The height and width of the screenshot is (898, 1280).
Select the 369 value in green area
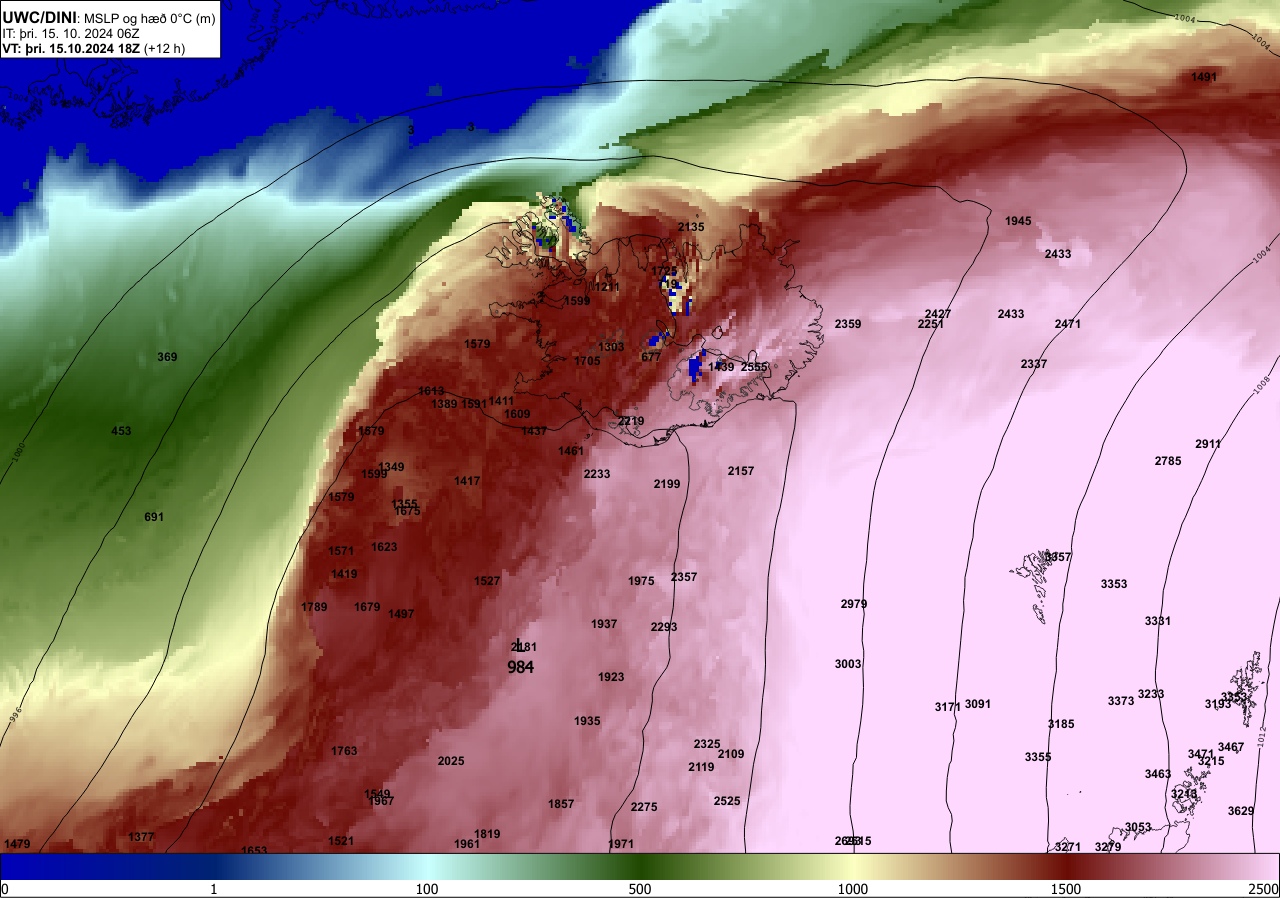[x=167, y=357]
